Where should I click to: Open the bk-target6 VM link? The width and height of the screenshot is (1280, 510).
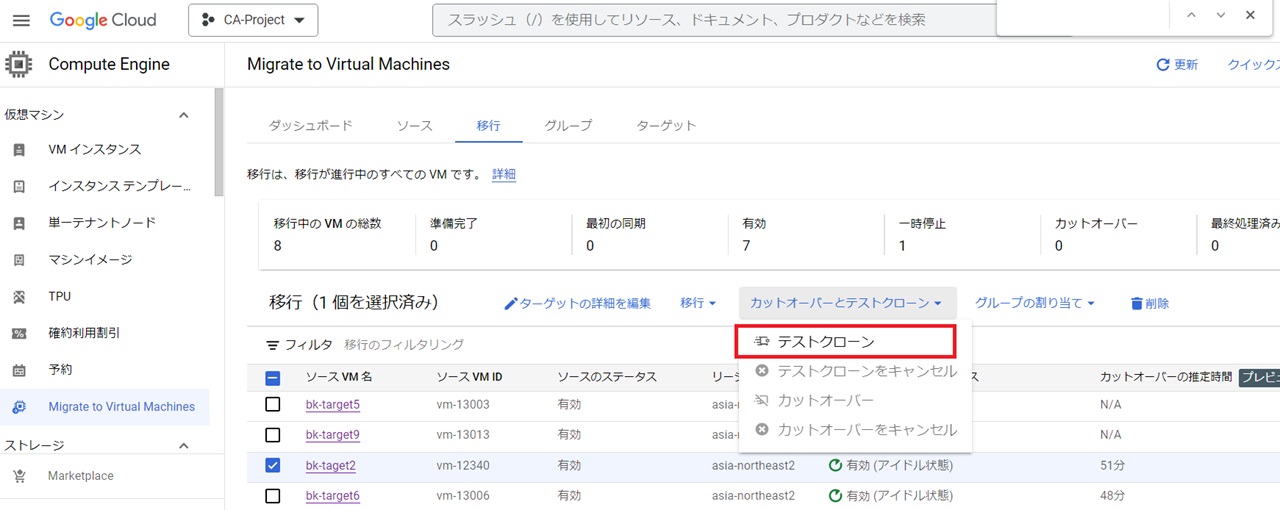click(x=333, y=496)
